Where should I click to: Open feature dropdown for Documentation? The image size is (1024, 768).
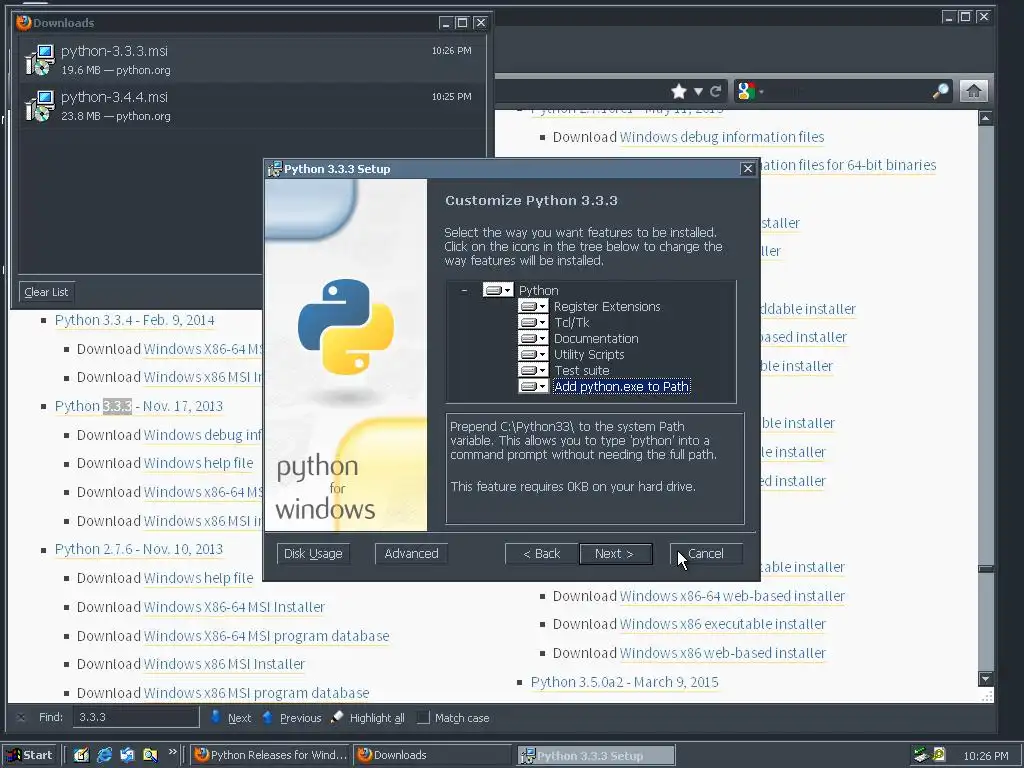tap(533, 338)
